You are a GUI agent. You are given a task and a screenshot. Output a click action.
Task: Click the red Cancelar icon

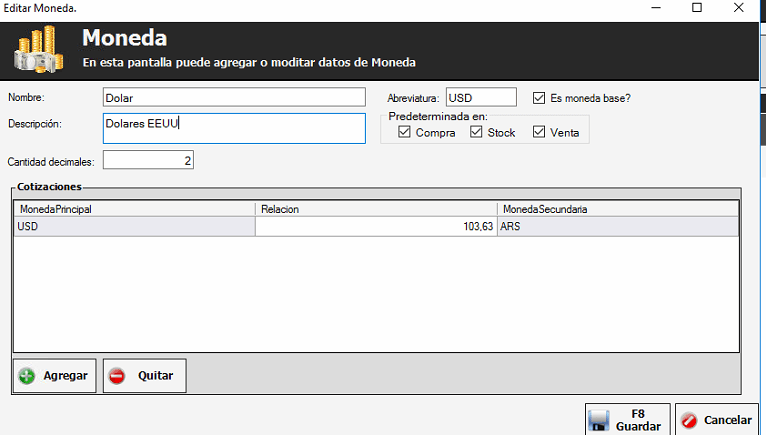click(x=690, y=420)
